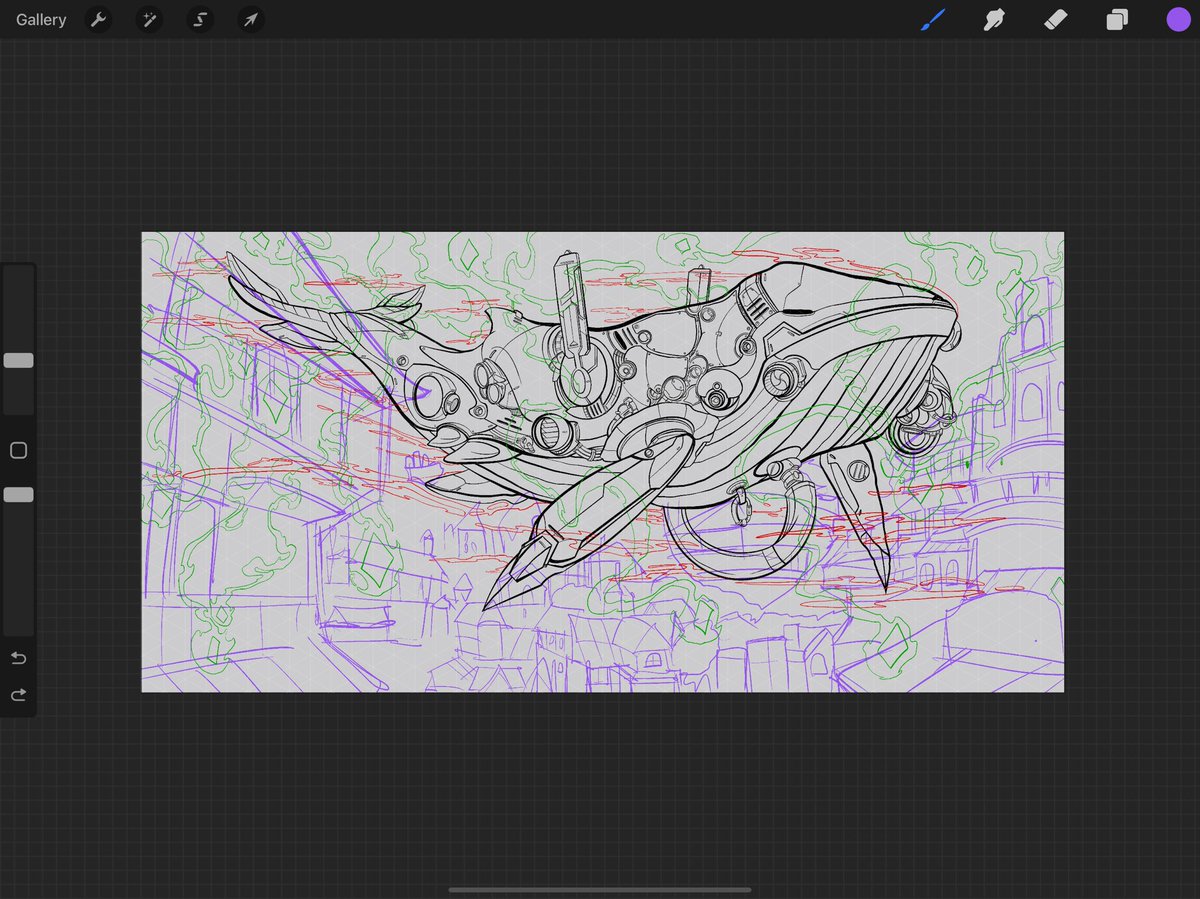The height and width of the screenshot is (899, 1200).
Task: Adjust the brush opacity slider
Action: (x=18, y=494)
